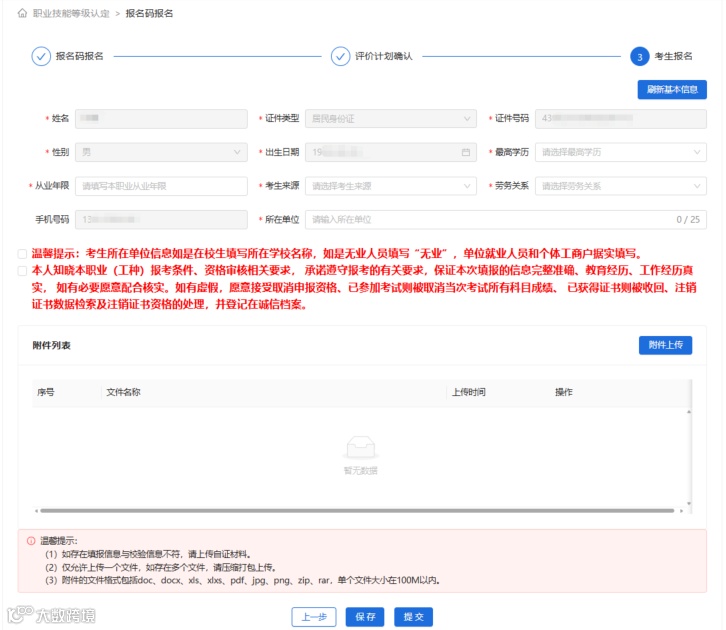This screenshot has width=726, height=630.
Task: Open the 性别 dropdown
Action: [161, 152]
